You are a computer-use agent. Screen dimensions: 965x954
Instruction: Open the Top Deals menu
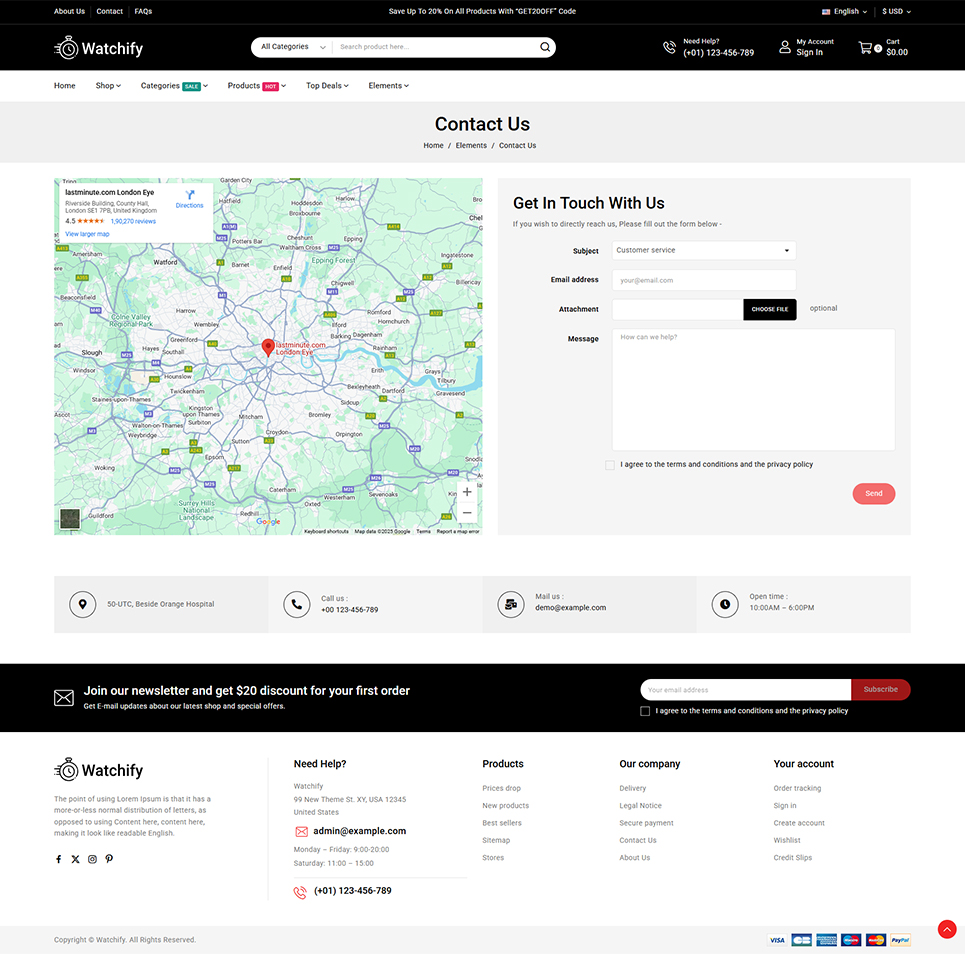point(327,86)
